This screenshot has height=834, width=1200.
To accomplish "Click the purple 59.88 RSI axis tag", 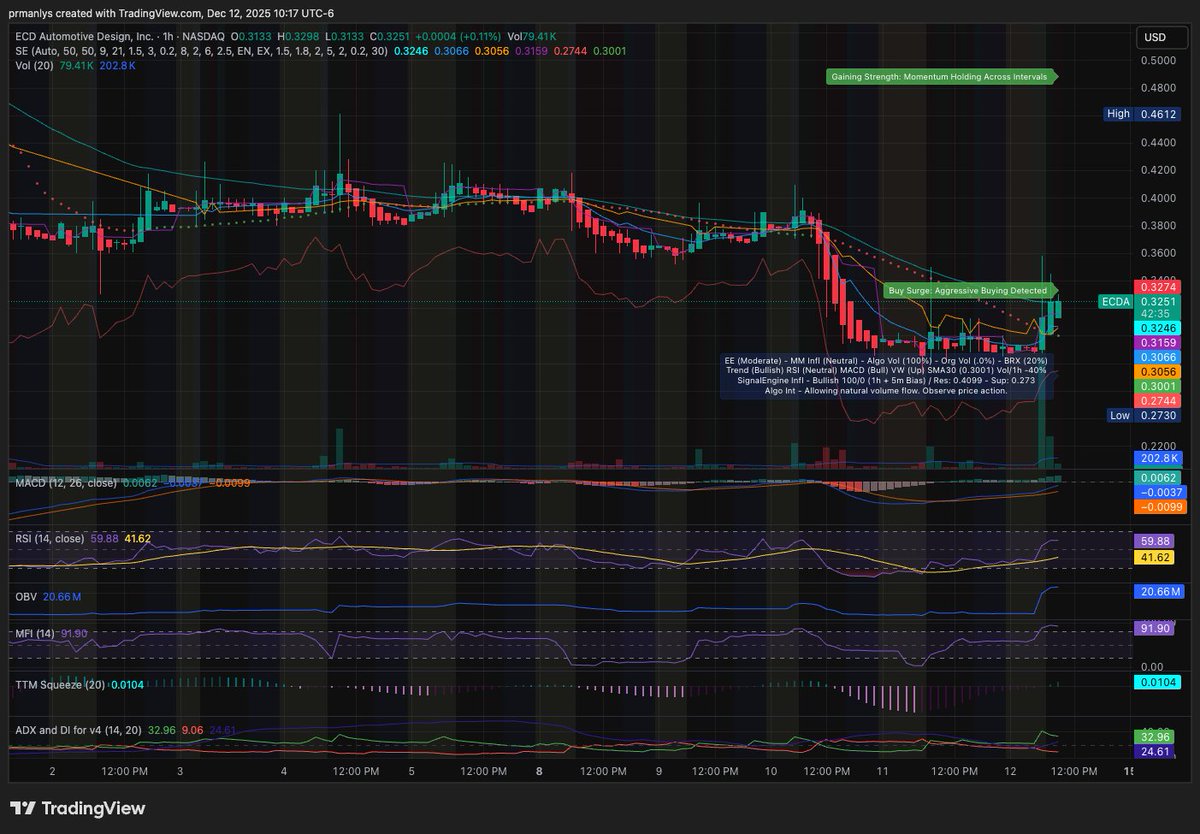I will [1156, 541].
